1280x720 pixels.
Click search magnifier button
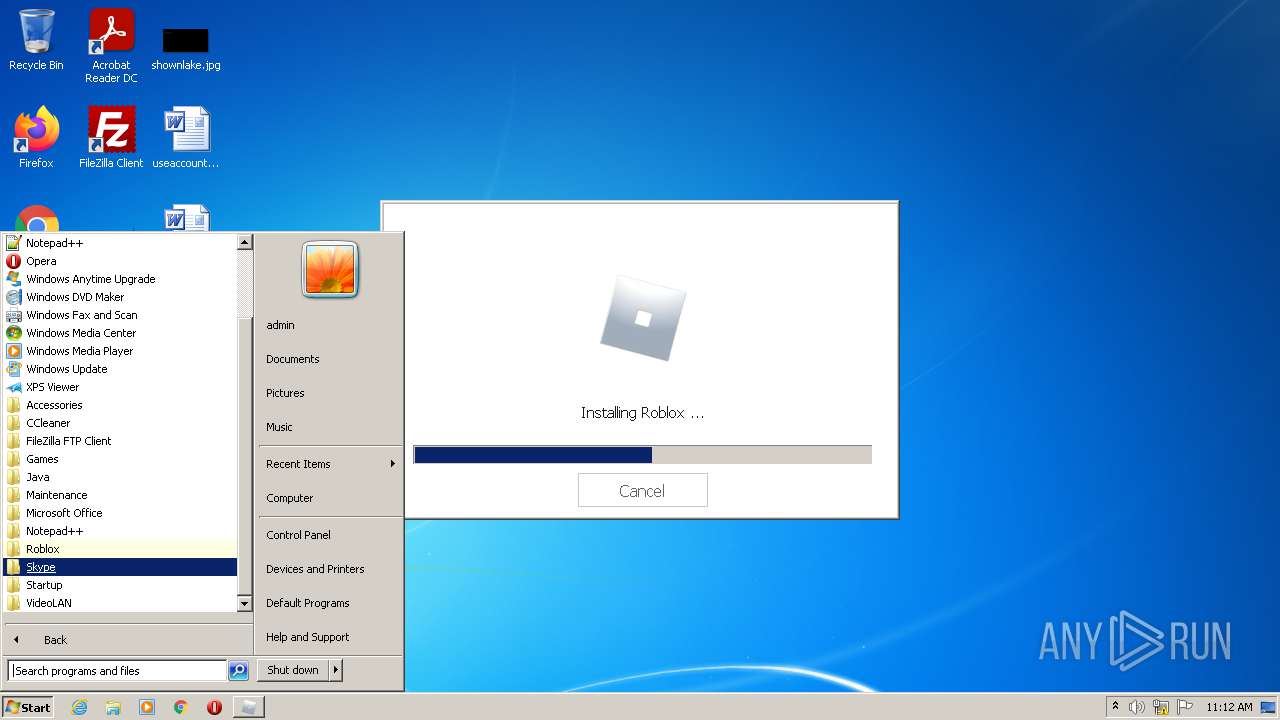(238, 671)
